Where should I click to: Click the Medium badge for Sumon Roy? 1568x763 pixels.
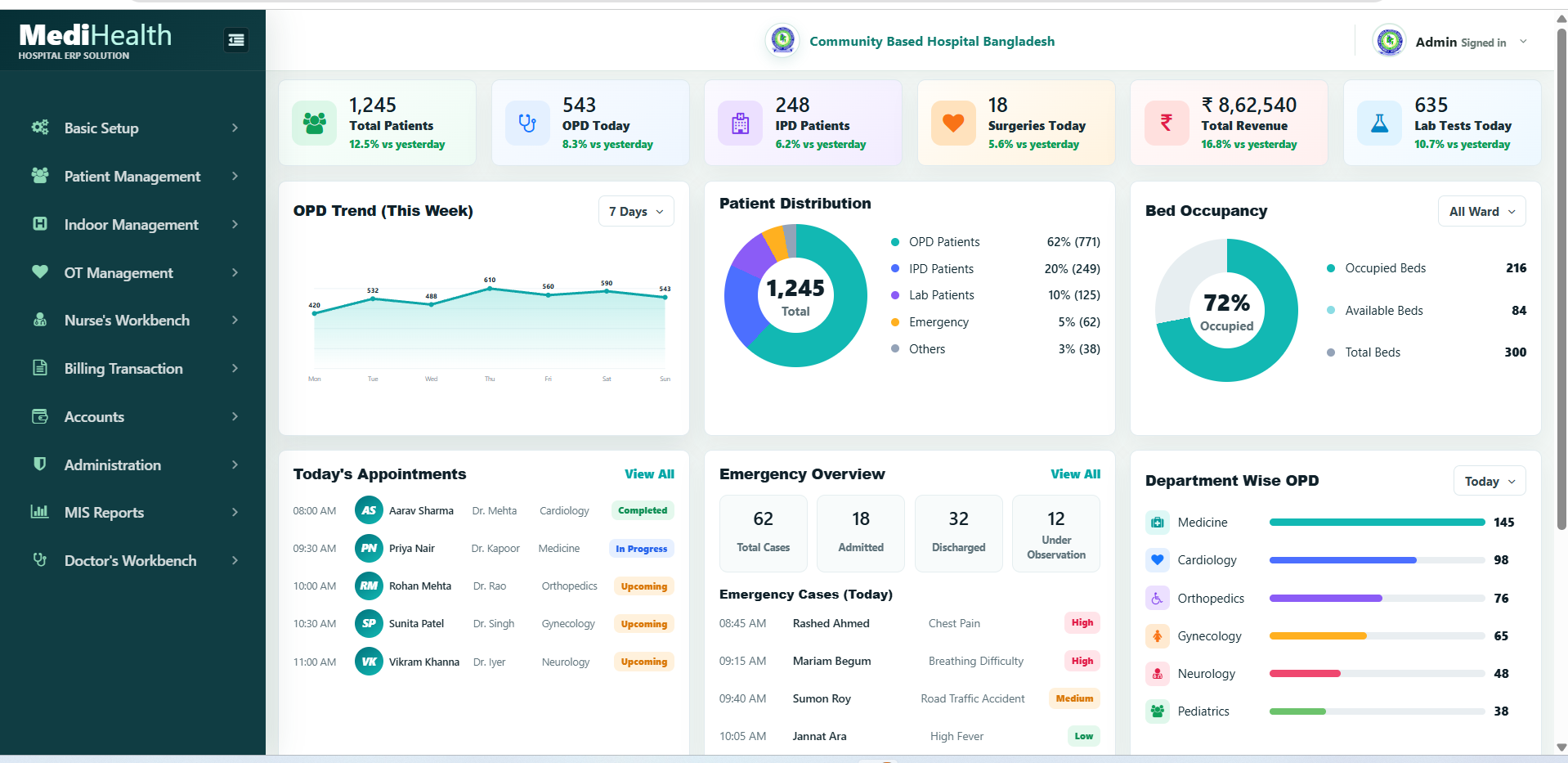[1074, 698]
